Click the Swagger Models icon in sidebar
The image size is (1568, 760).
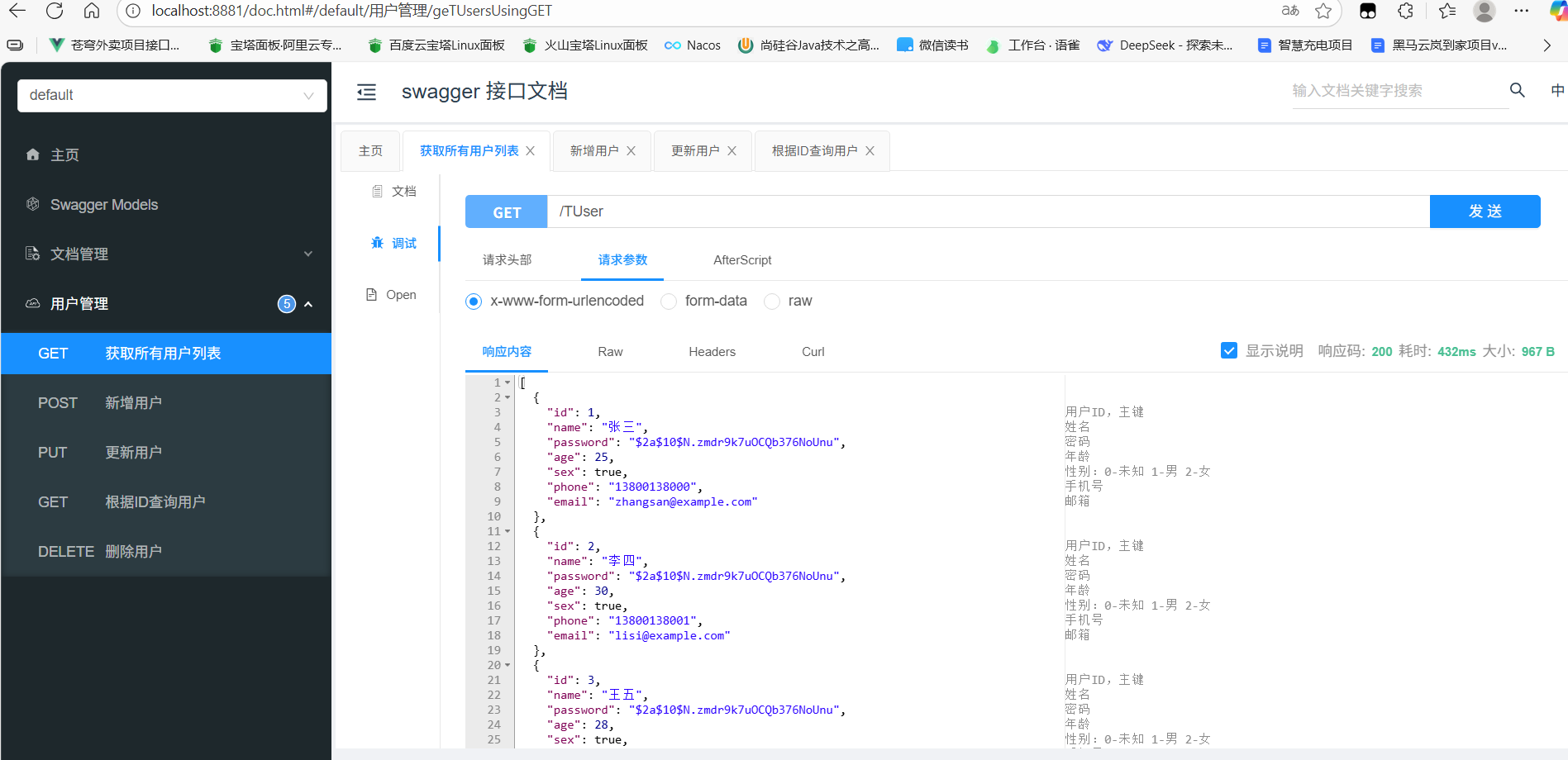(33, 204)
